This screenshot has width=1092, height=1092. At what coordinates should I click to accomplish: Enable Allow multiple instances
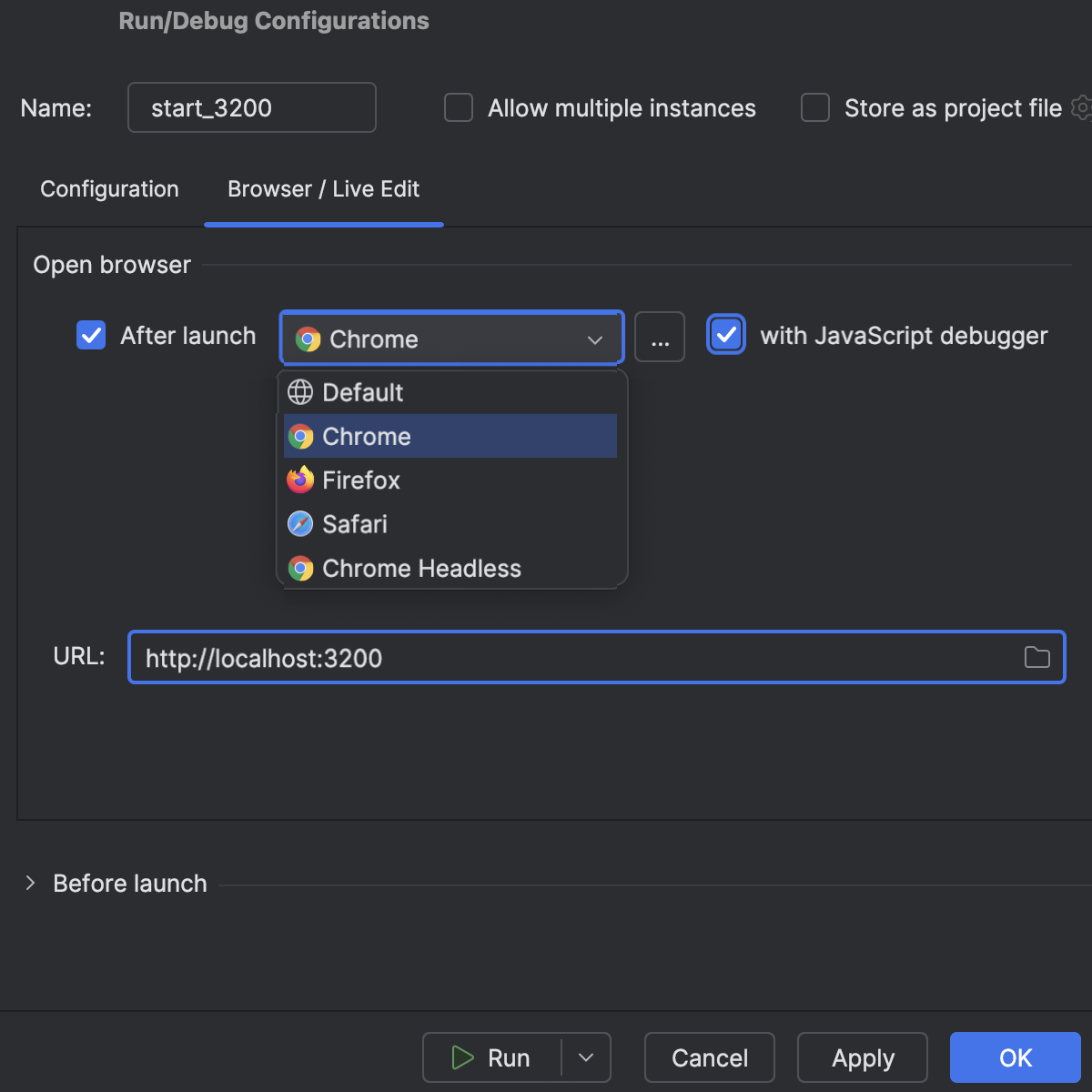click(458, 107)
